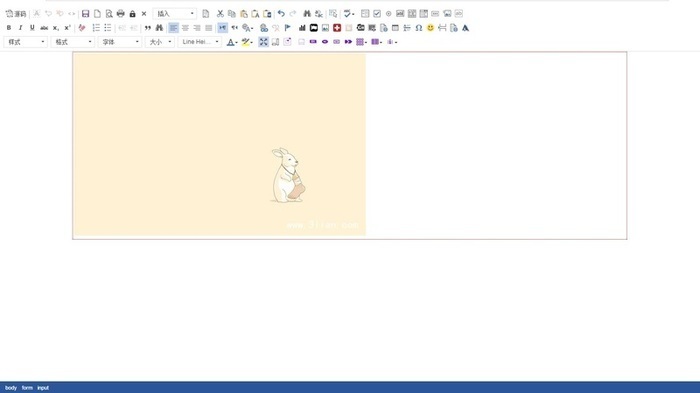Open the 格式 (format) dropdown
The image size is (700, 393).
(x=73, y=42)
